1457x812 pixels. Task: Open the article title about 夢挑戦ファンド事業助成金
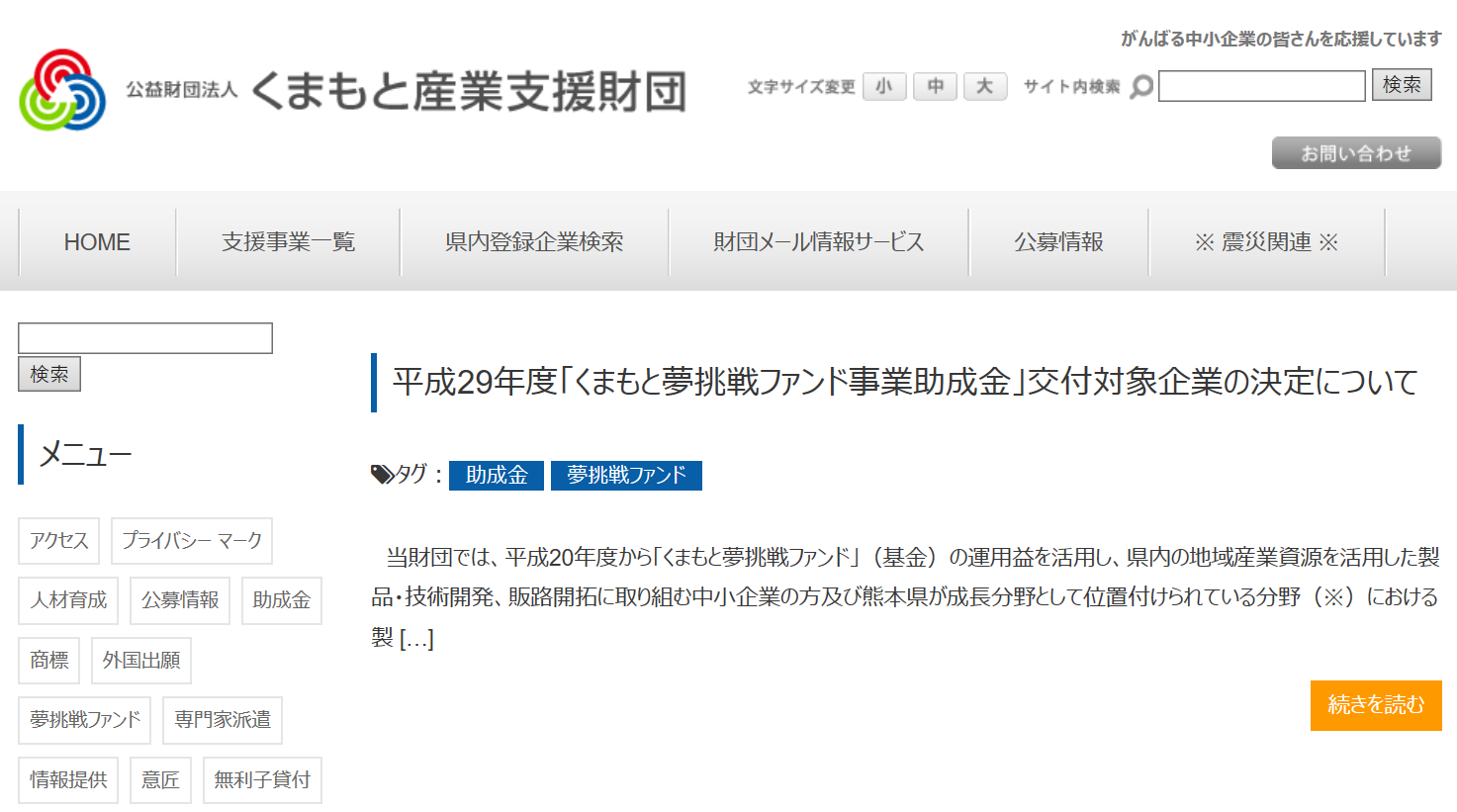pyautogui.click(x=904, y=382)
